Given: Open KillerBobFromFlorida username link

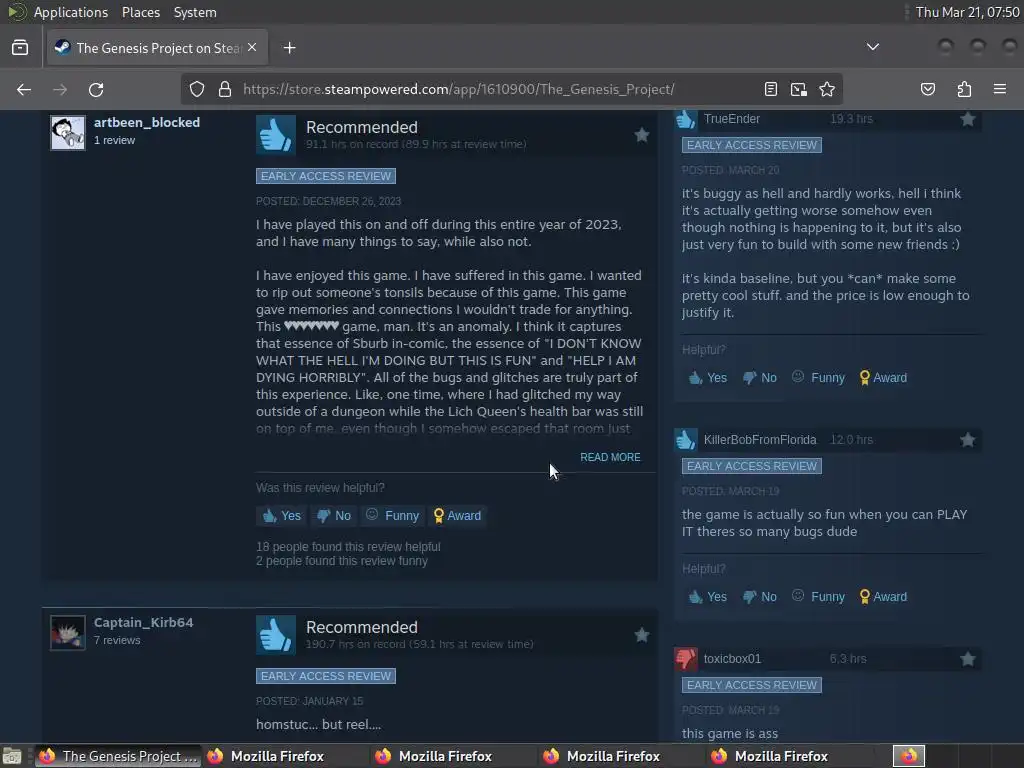Looking at the screenshot, I should click(760, 440).
